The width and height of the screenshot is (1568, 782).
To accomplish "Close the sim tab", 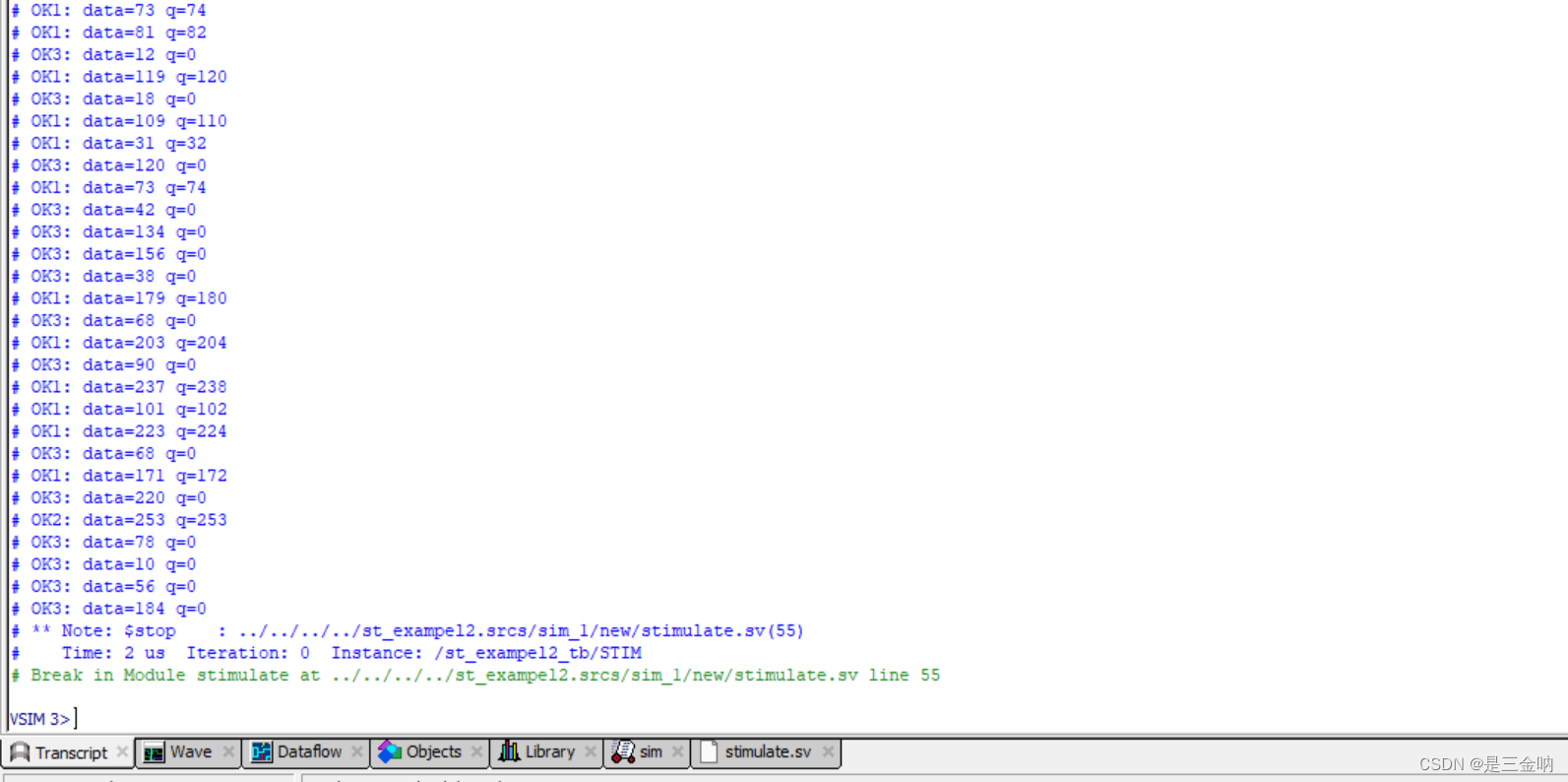I will (x=677, y=752).
